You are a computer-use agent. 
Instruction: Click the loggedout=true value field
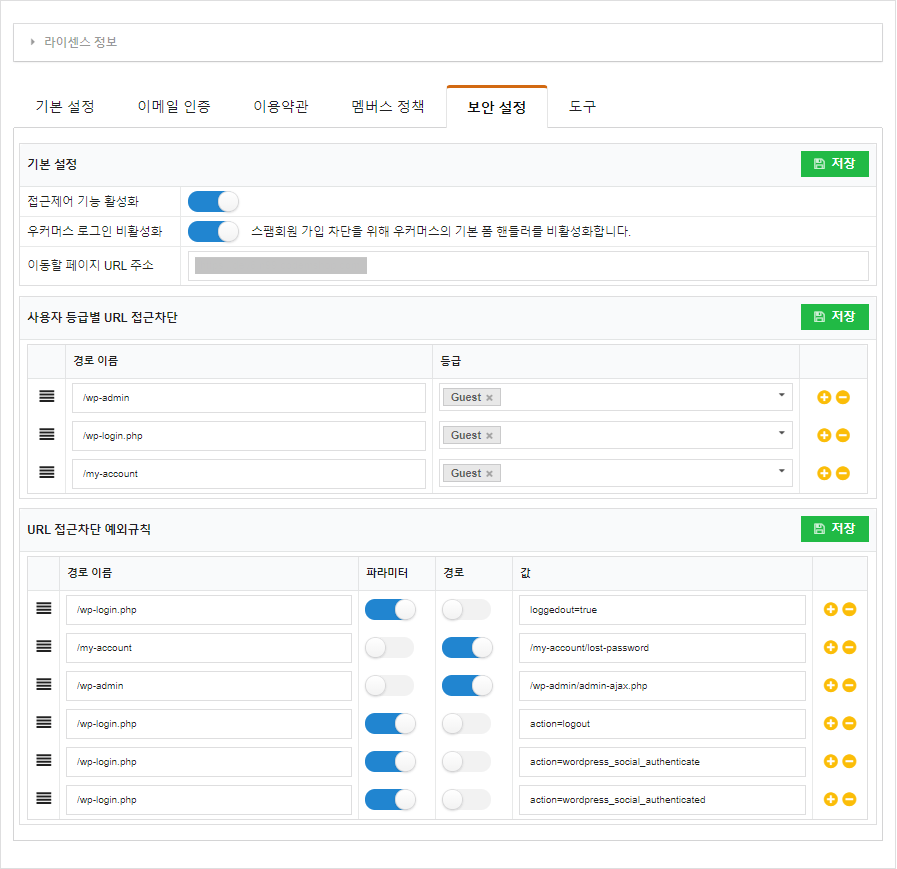(x=662, y=610)
